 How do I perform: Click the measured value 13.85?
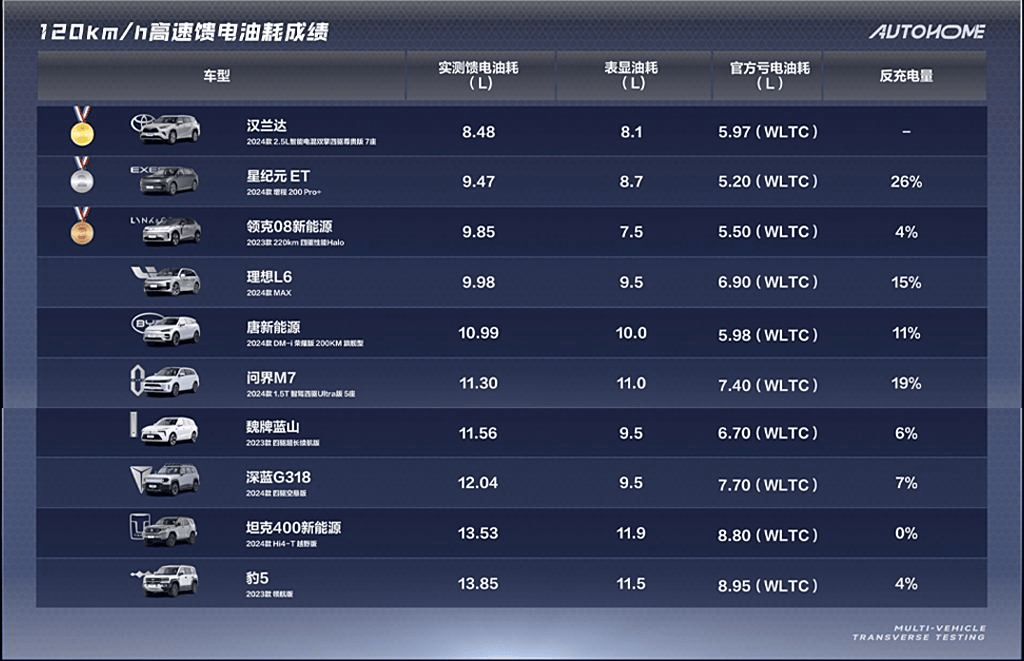pos(478,583)
